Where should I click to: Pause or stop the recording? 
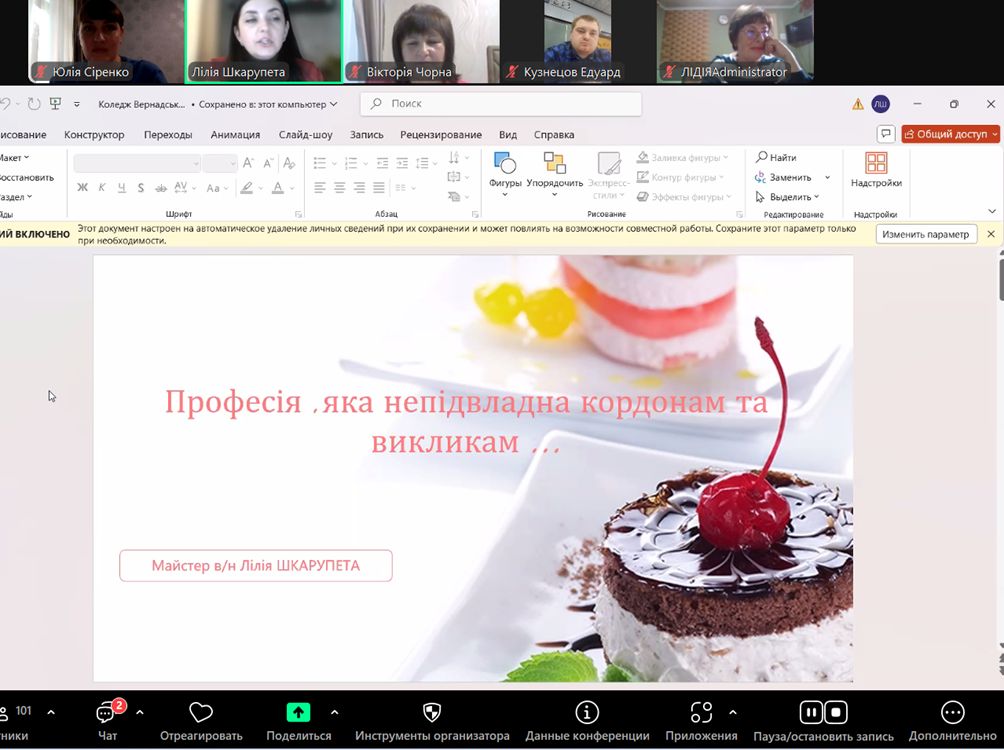pos(823,713)
